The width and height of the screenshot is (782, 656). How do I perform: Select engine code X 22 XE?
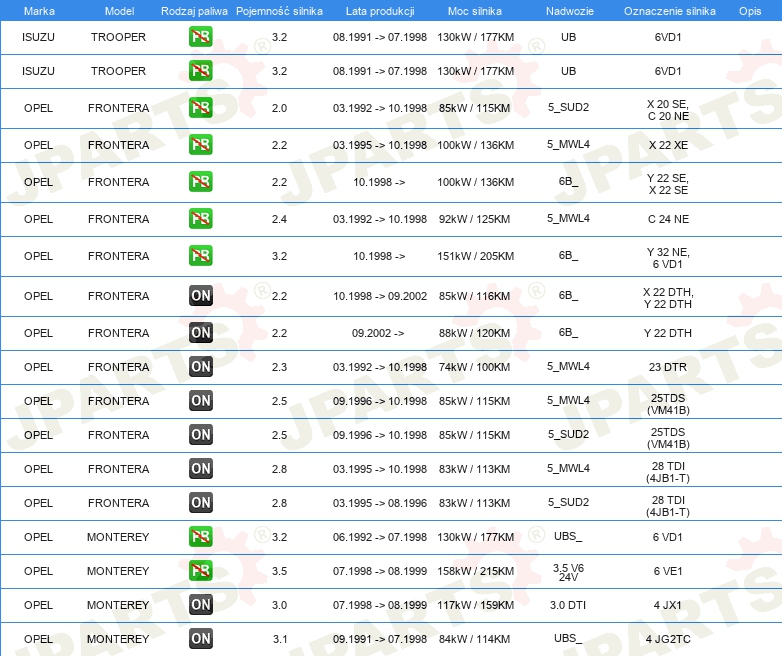click(x=668, y=145)
